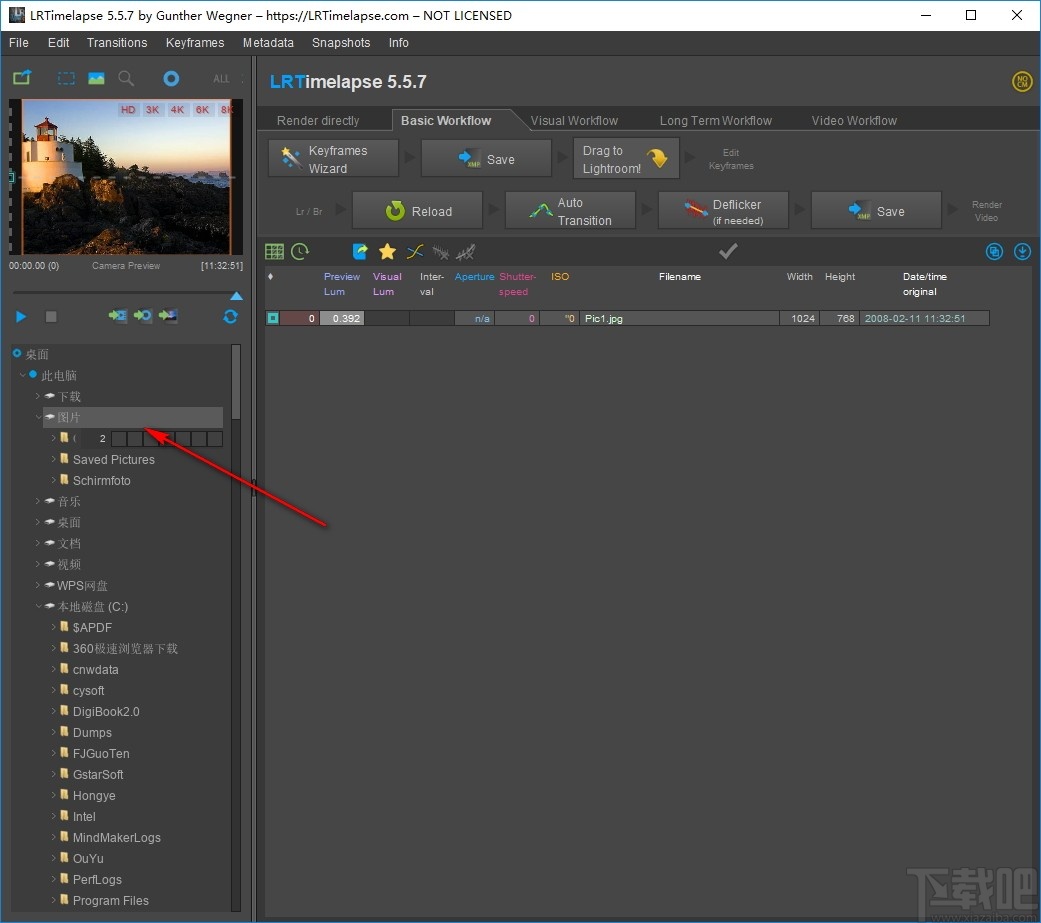Open the File menu
Image resolution: width=1041 pixels, height=923 pixels.
(x=19, y=42)
